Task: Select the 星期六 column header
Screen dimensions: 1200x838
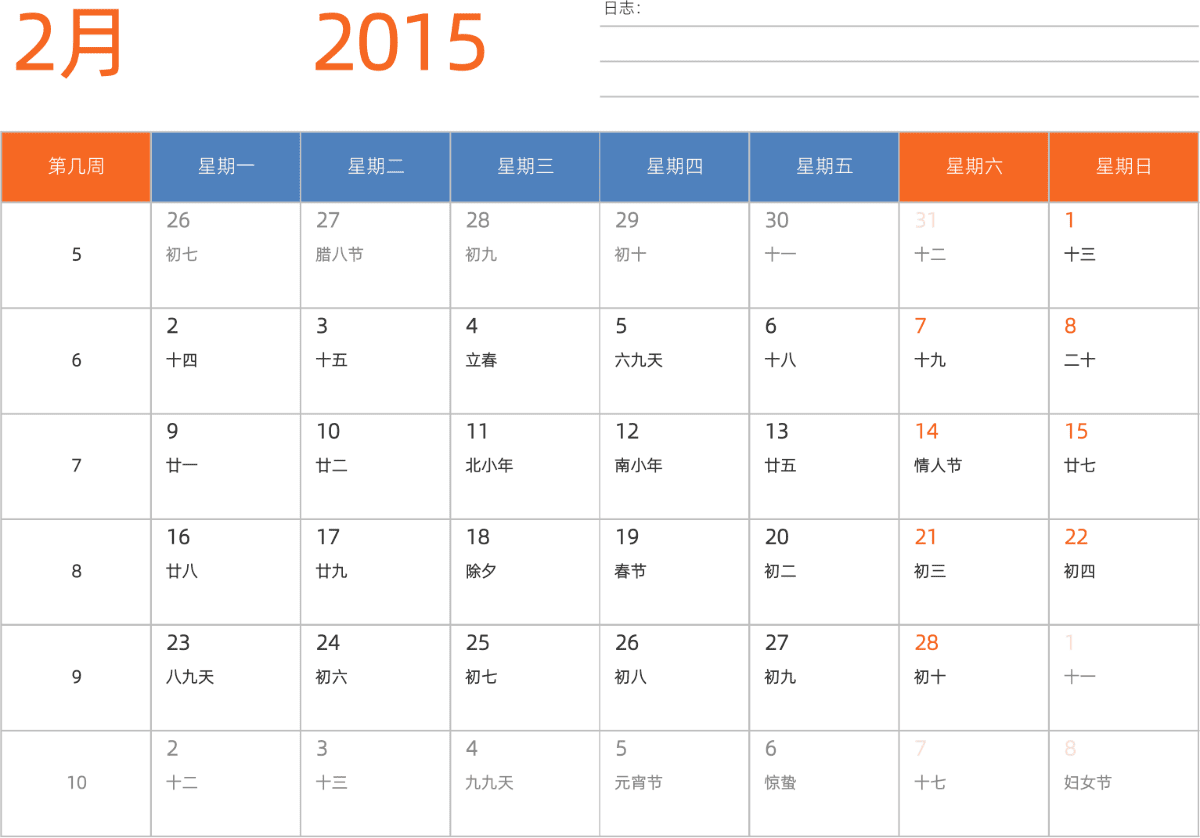Action: pos(974,167)
